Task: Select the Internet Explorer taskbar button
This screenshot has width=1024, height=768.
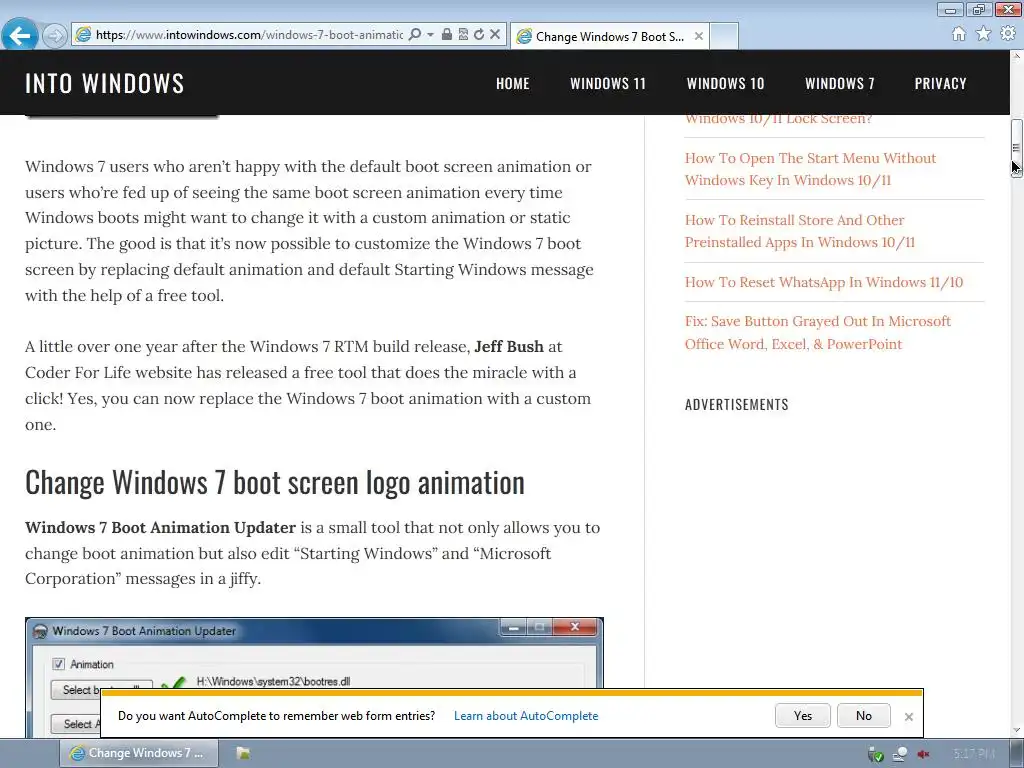Action: [139, 753]
